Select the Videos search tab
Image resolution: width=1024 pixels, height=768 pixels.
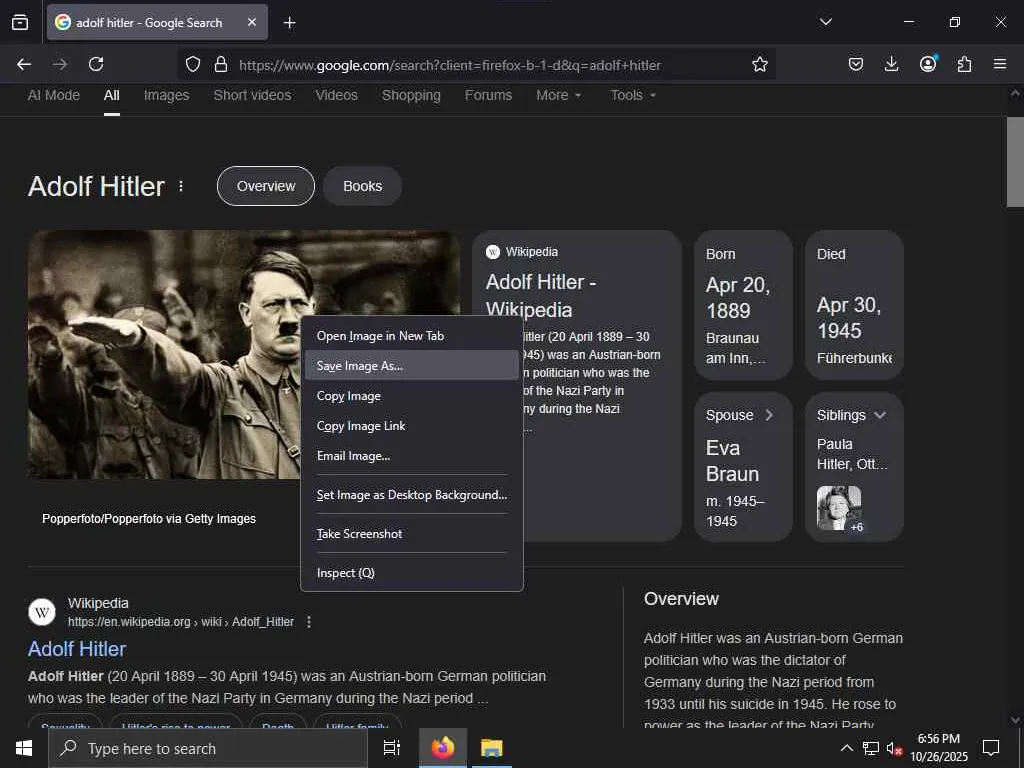(x=336, y=95)
